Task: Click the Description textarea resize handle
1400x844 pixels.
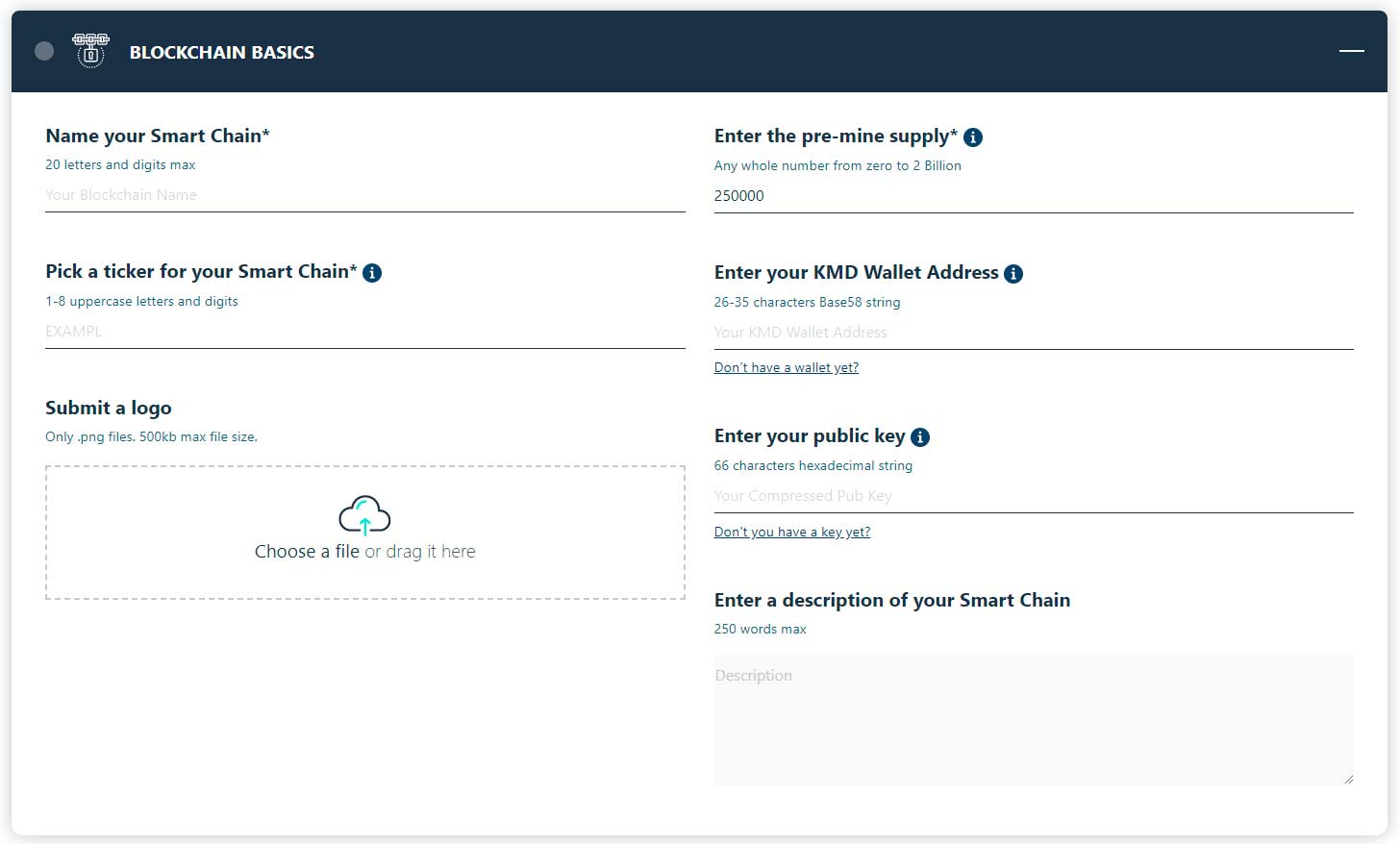Action: pyautogui.click(x=1348, y=780)
